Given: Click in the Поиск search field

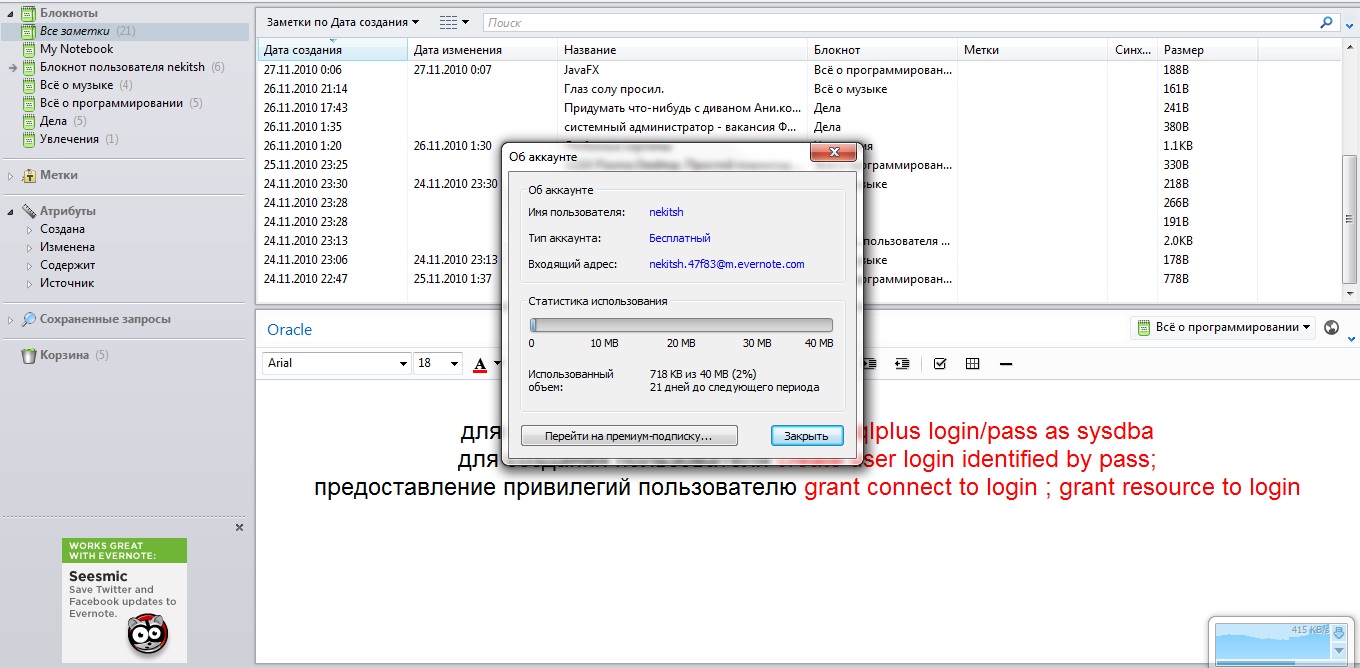Looking at the screenshot, I should click(900, 22).
